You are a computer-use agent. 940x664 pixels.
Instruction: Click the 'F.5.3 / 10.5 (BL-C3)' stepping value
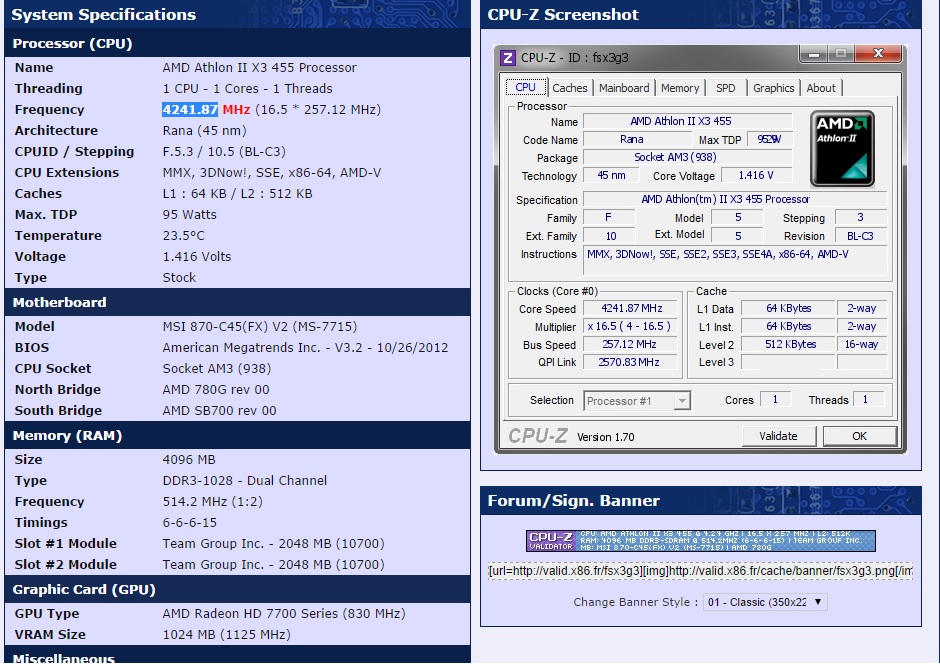pyautogui.click(x=224, y=152)
